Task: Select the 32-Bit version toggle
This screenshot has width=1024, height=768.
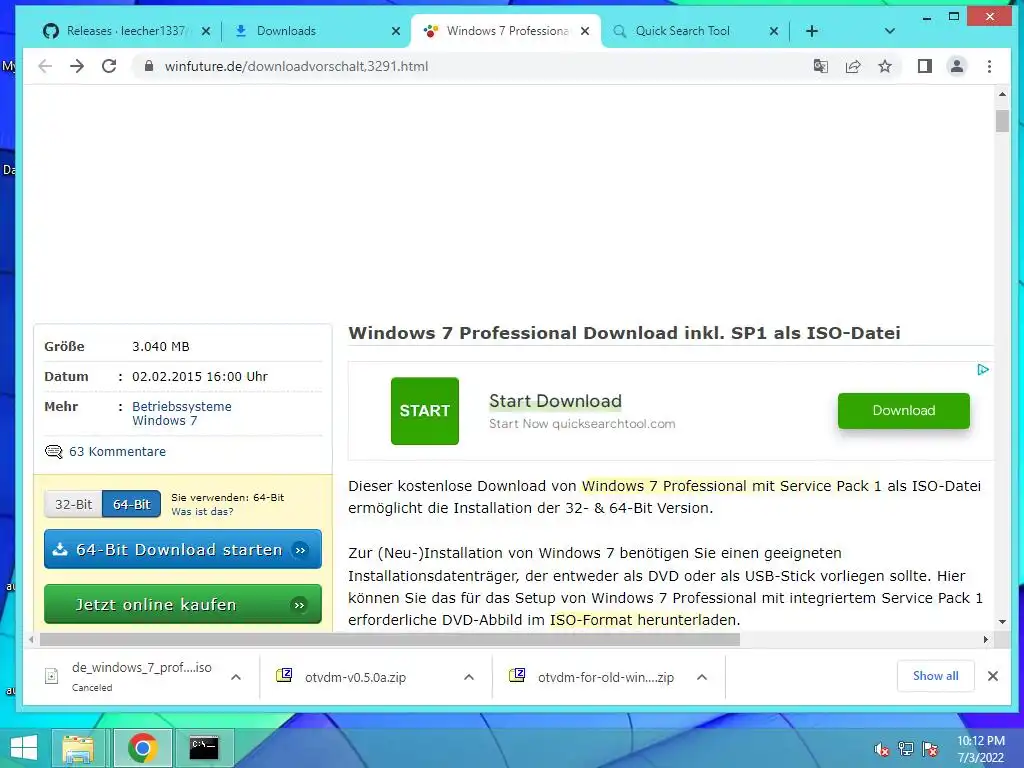Action: [x=73, y=504]
